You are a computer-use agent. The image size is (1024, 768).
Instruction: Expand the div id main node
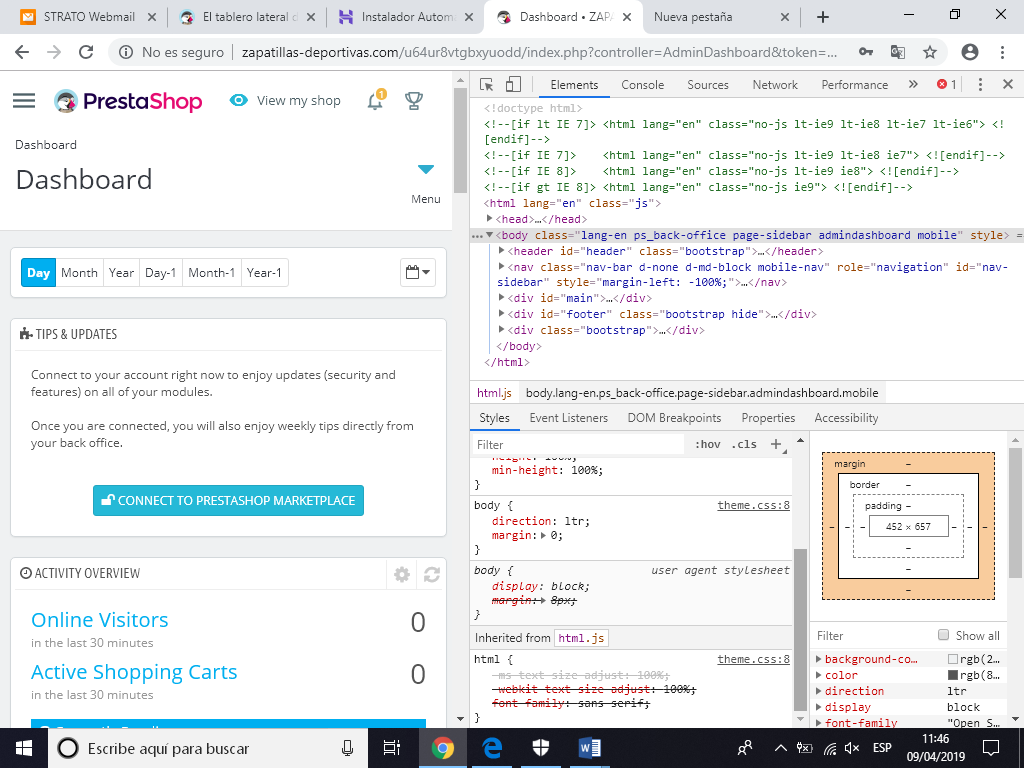[x=502, y=298]
